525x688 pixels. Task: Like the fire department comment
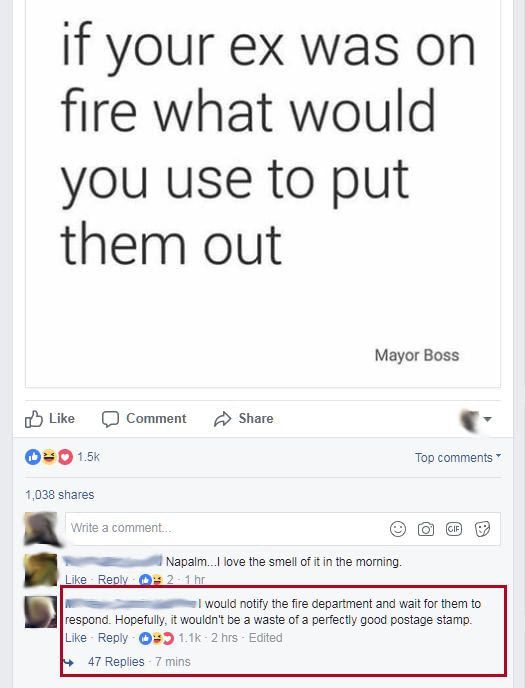click(x=75, y=638)
